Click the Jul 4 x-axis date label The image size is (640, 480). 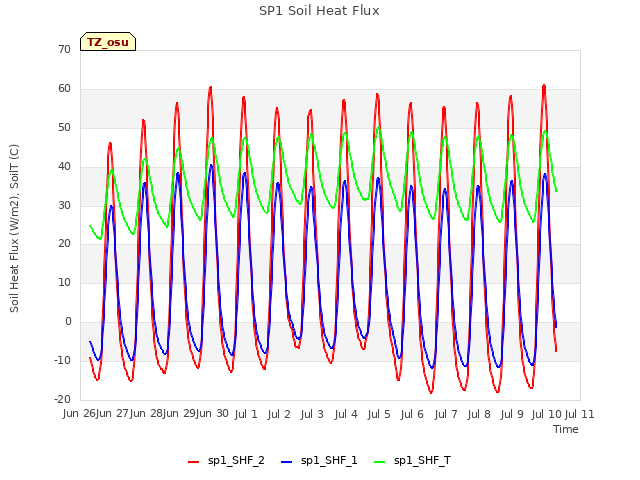click(x=346, y=414)
